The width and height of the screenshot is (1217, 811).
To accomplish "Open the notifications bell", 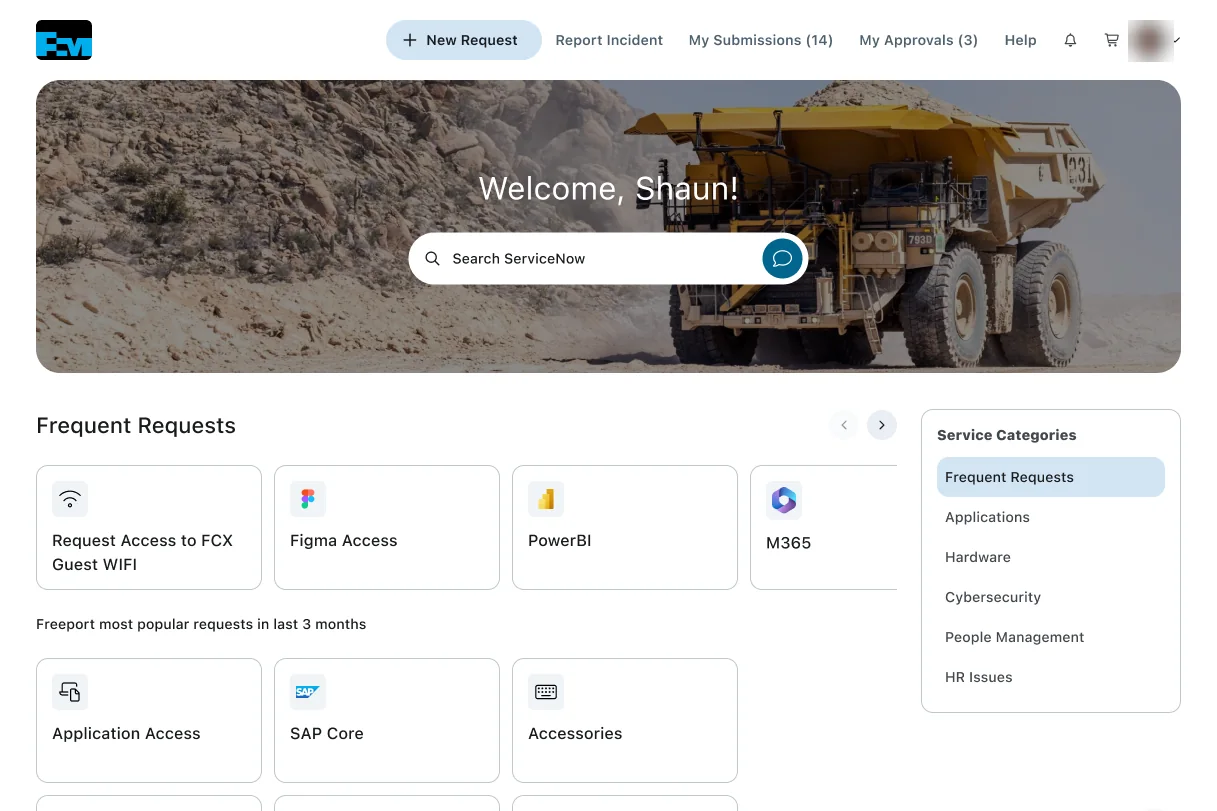I will click(x=1070, y=40).
